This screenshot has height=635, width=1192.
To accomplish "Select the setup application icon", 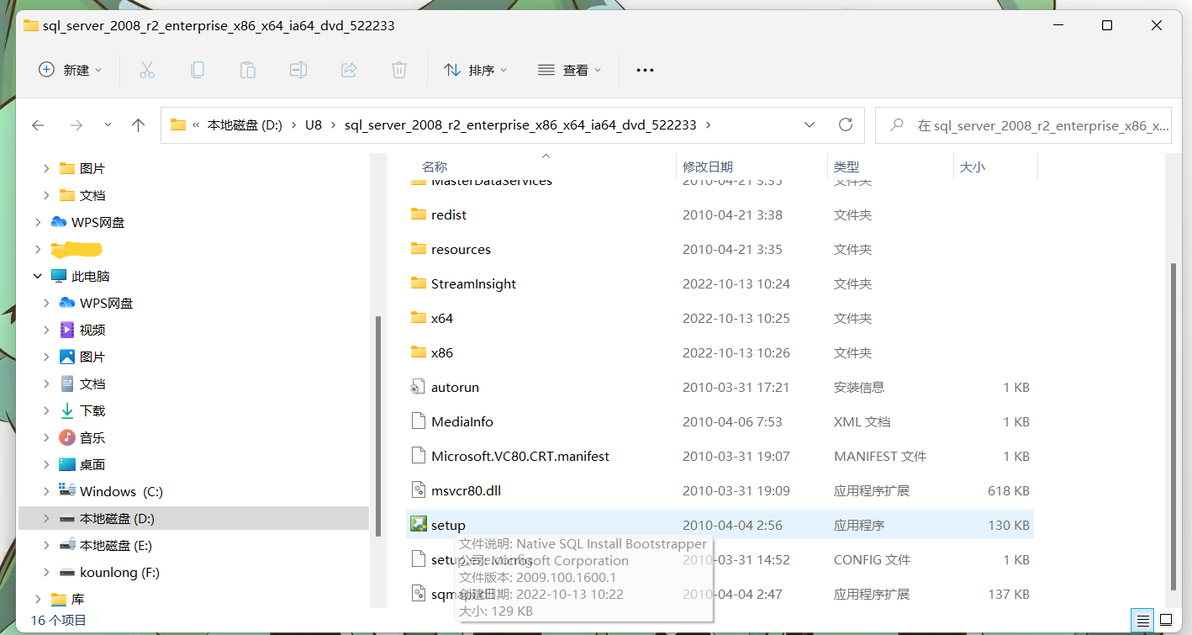I will pos(418,524).
